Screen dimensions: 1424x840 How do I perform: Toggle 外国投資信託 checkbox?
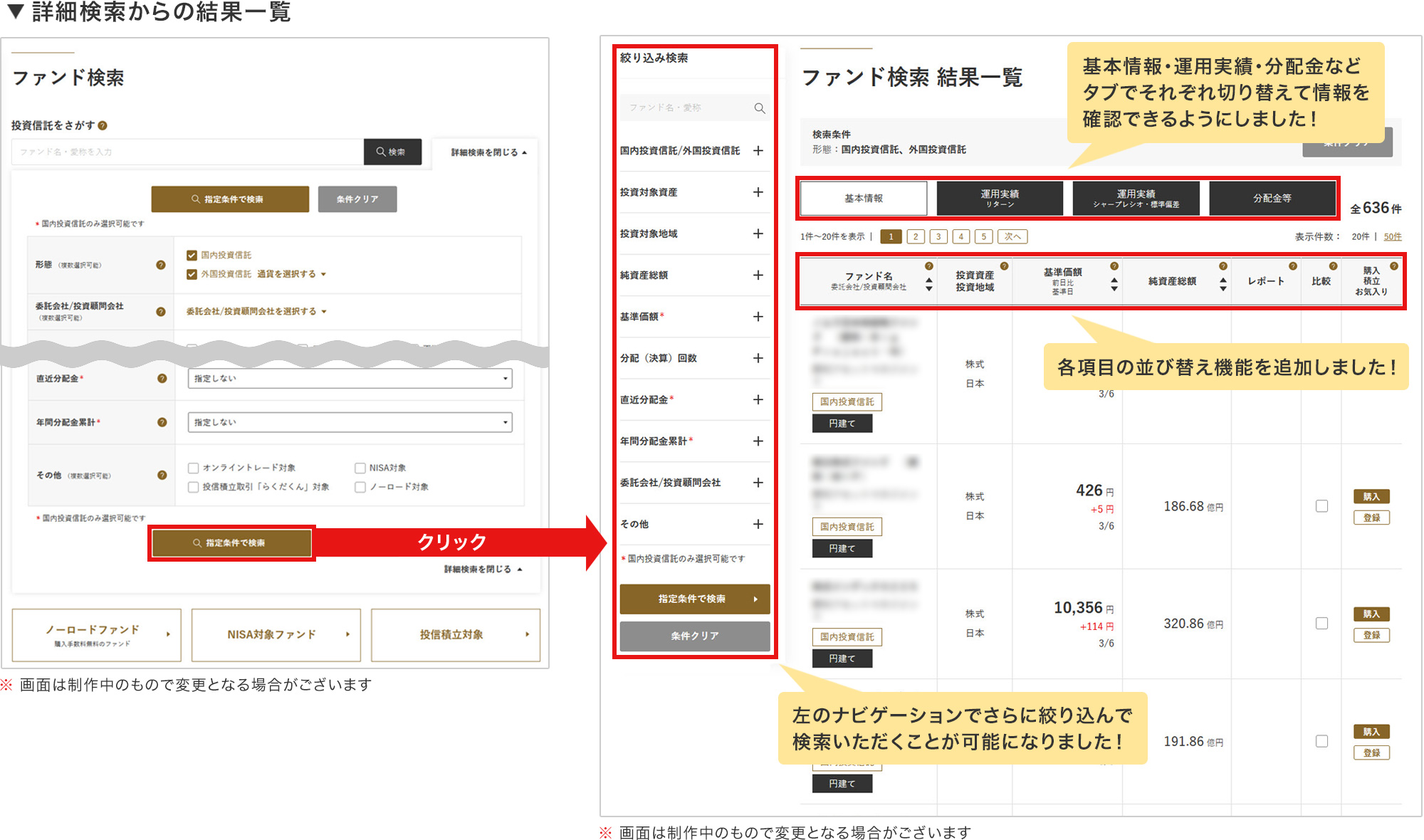pyautogui.click(x=192, y=274)
